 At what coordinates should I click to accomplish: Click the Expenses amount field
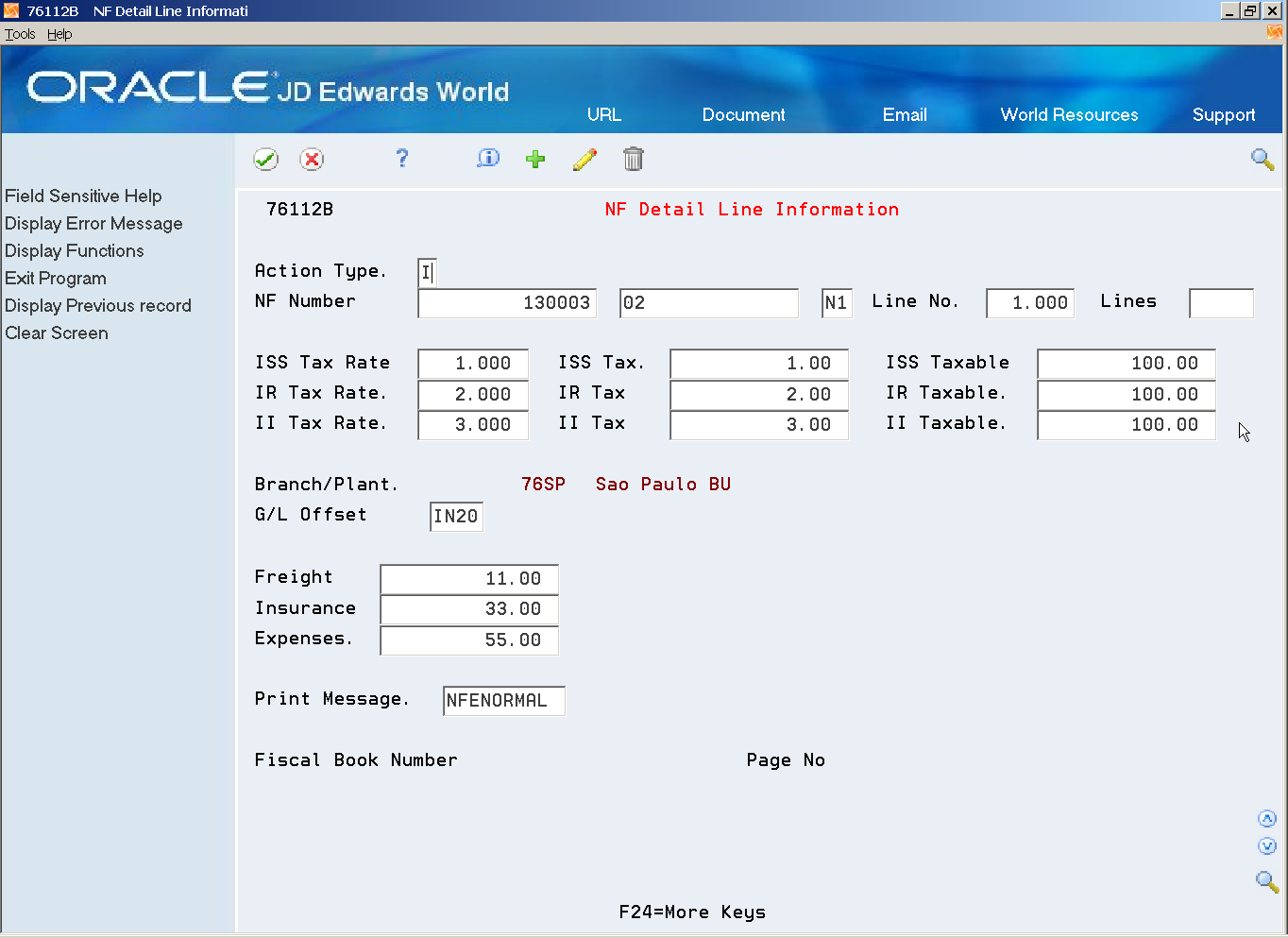click(469, 640)
